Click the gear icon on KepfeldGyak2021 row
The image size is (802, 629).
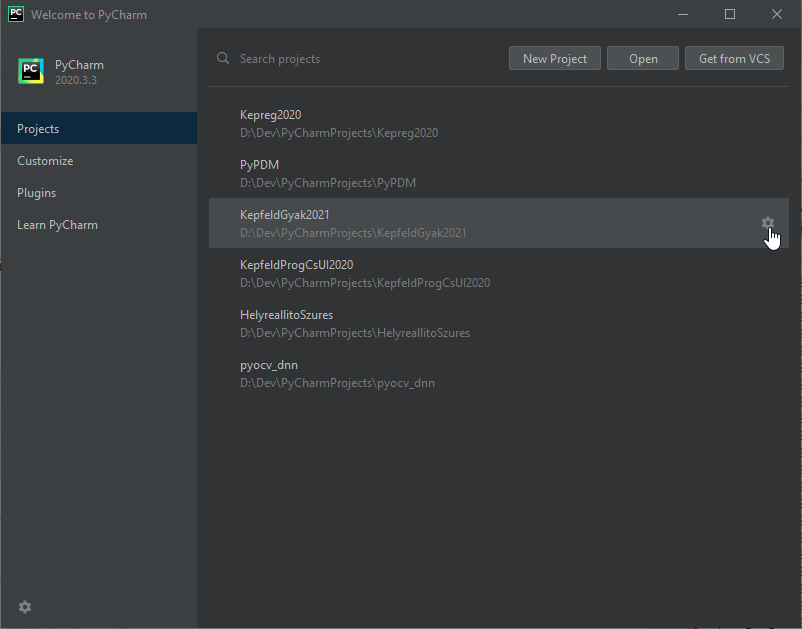tap(767, 222)
